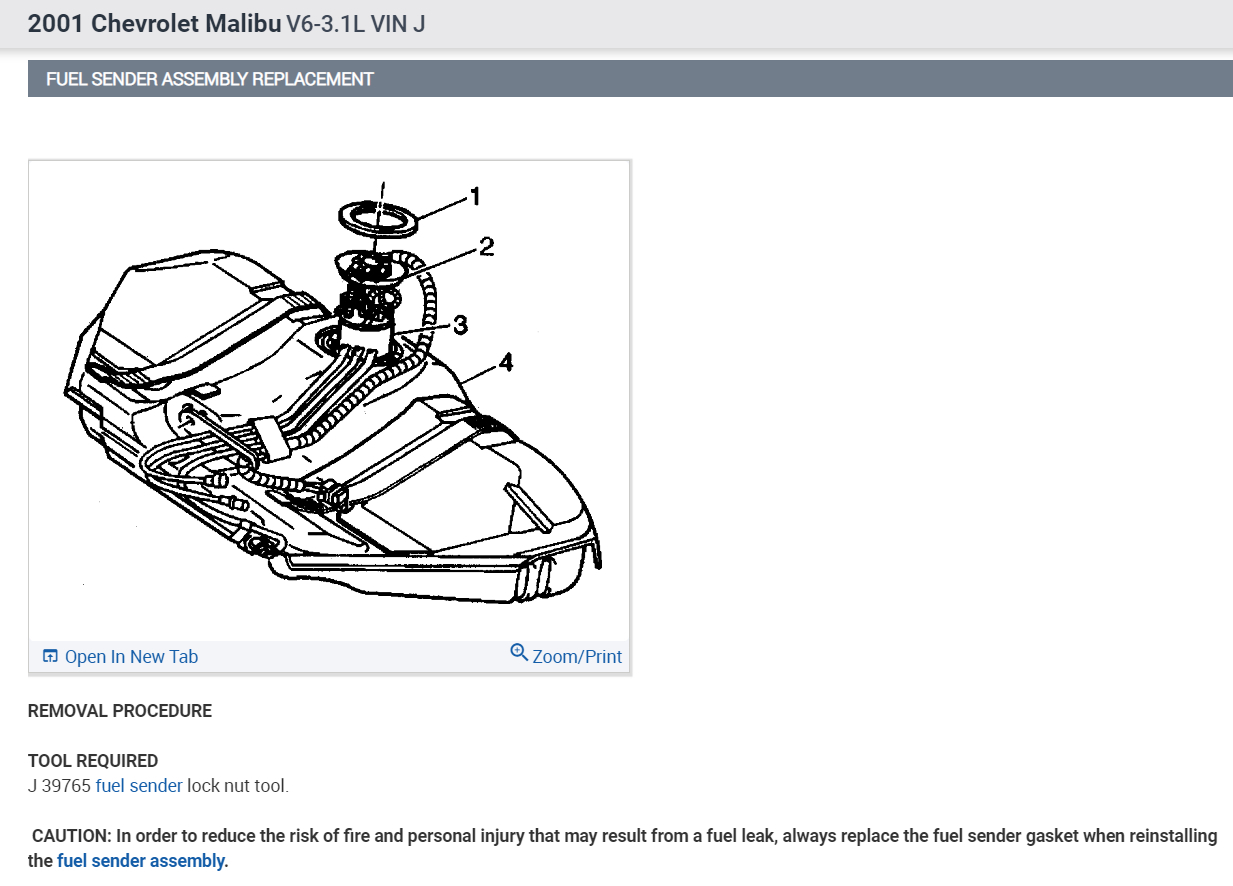Open the diagram in a new tab

(x=131, y=657)
